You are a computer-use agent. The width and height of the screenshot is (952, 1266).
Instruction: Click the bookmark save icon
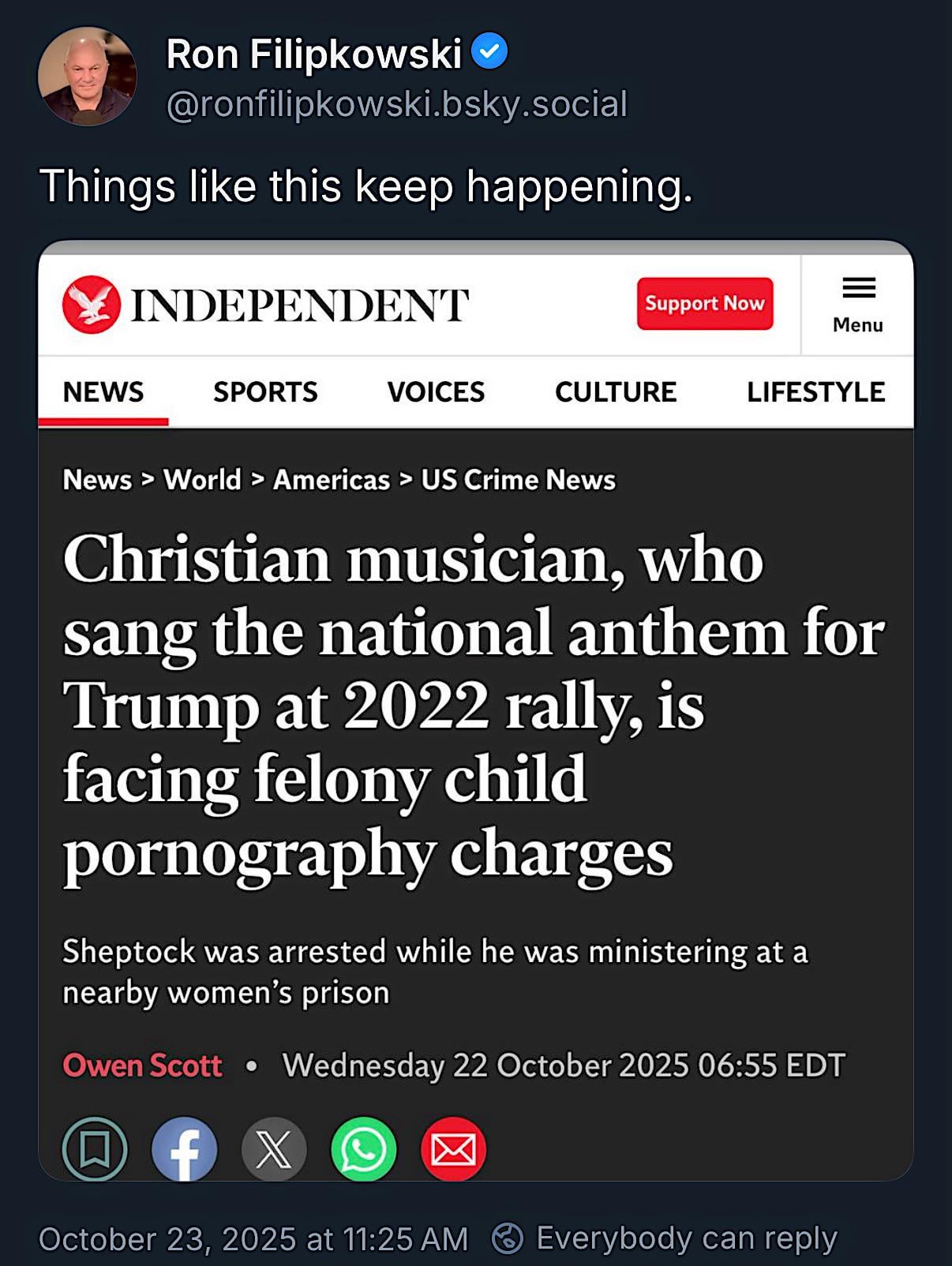click(x=95, y=1149)
